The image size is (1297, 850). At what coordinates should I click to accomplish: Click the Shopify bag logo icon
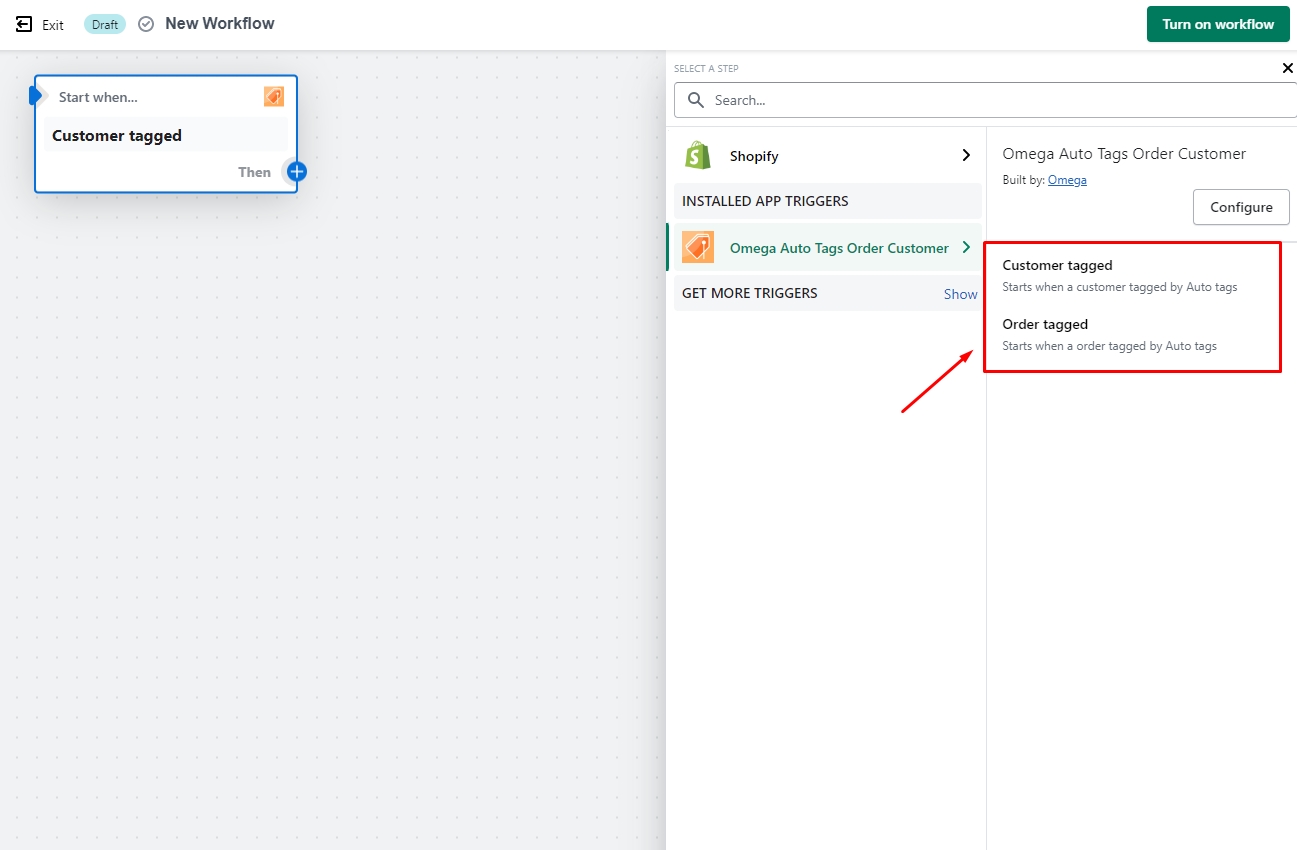[x=697, y=155]
